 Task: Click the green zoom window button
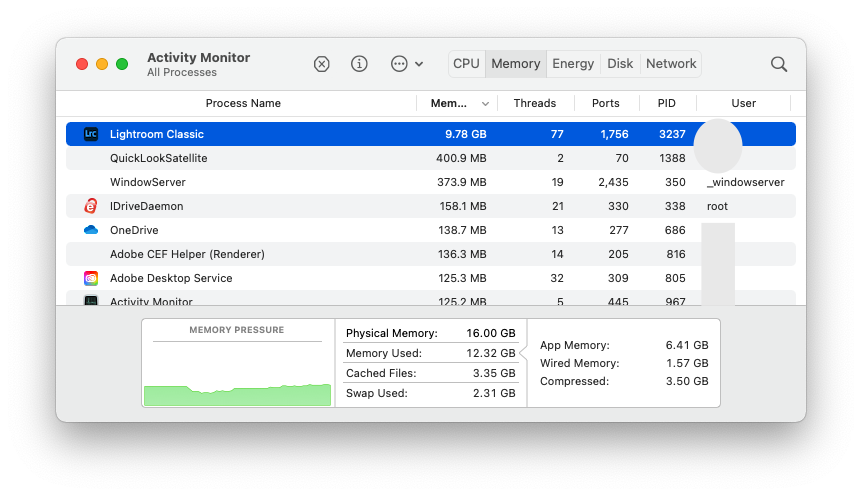122,64
